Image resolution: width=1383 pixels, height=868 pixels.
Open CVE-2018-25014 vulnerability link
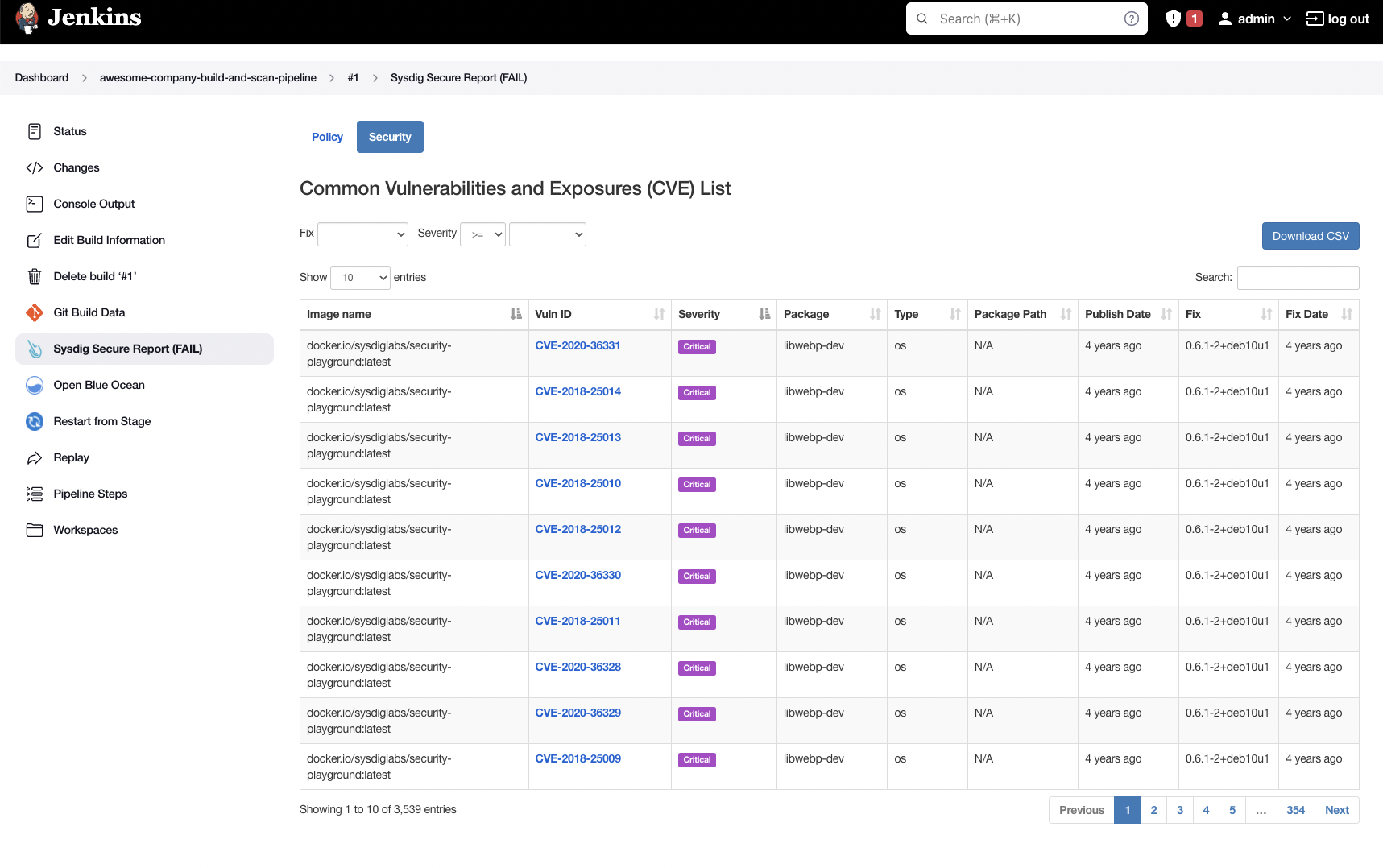[x=578, y=391]
